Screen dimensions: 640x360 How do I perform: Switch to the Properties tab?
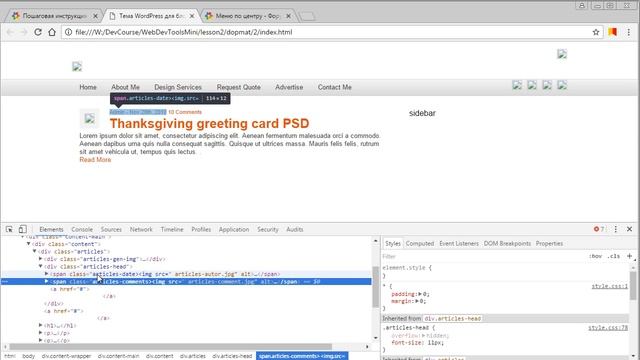tap(549, 243)
